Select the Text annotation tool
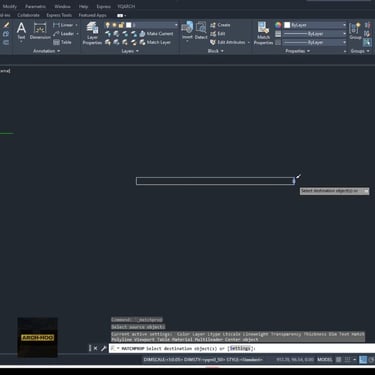Image resolution: width=375 pixels, height=375 pixels. pyautogui.click(x=21, y=31)
